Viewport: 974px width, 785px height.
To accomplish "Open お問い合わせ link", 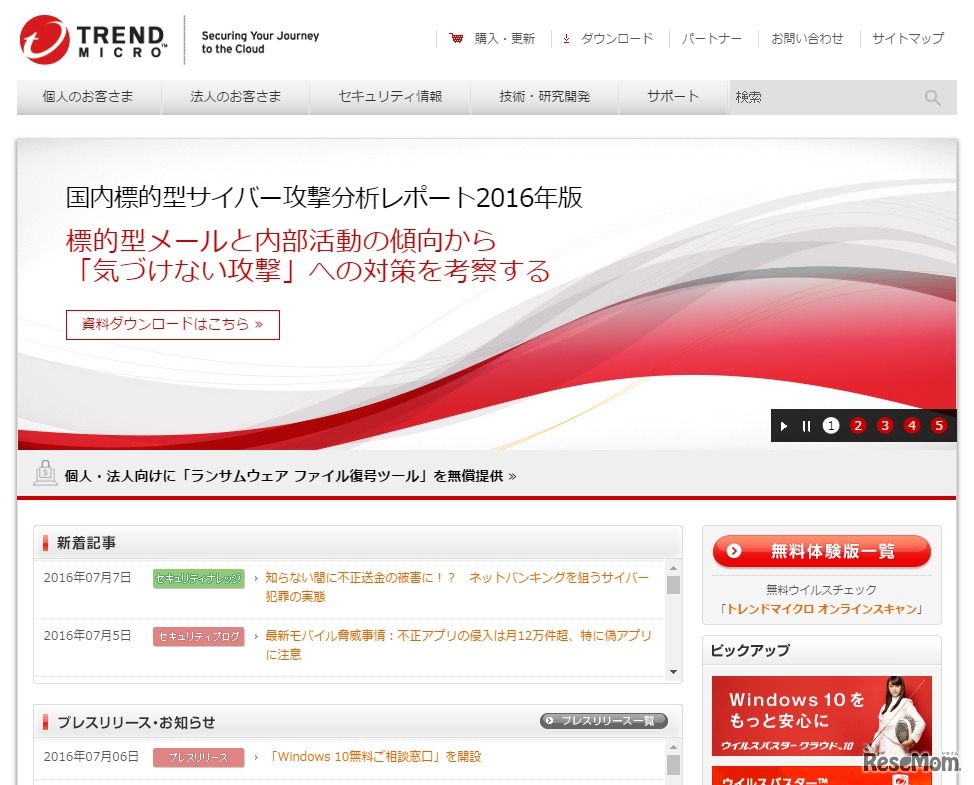I will 807,39.
